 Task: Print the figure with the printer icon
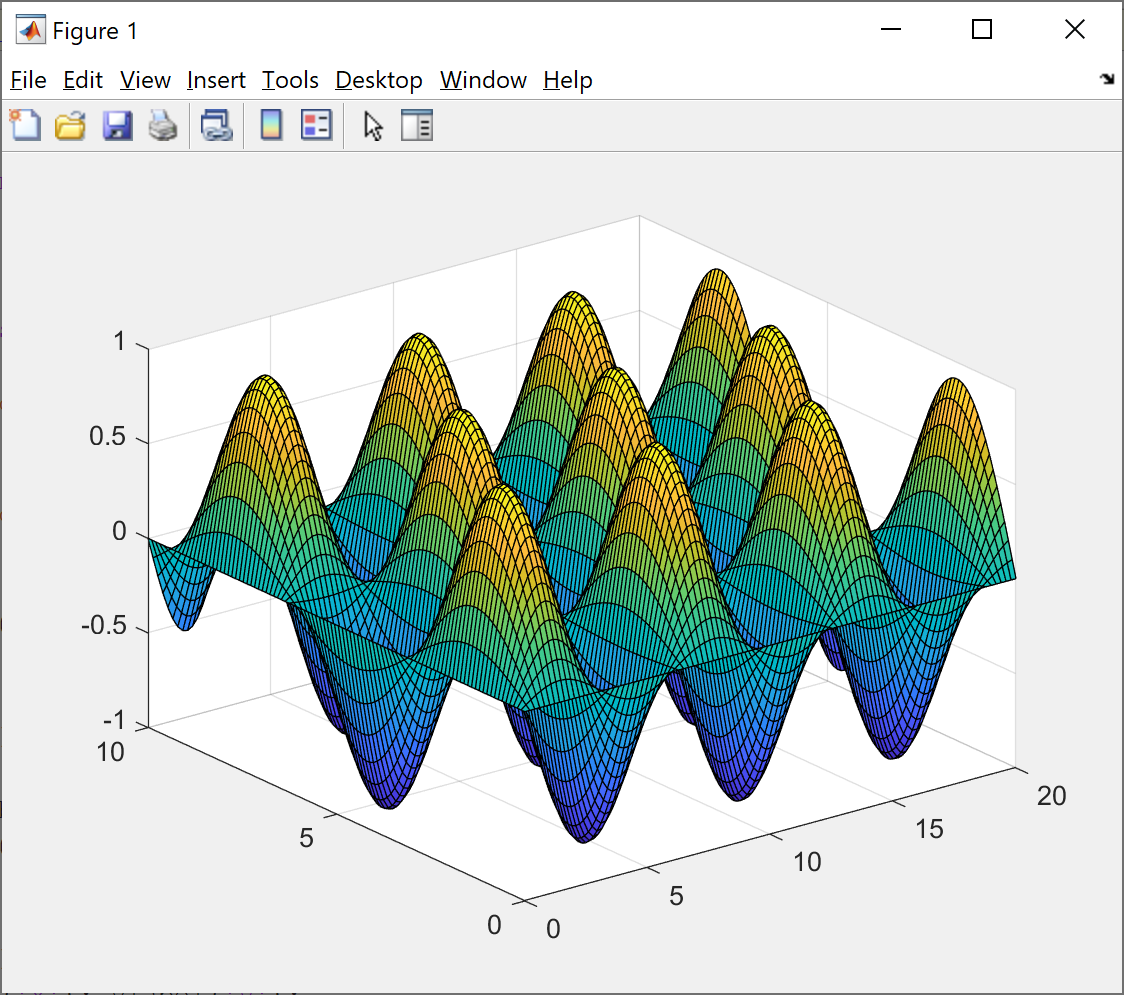coord(163,126)
